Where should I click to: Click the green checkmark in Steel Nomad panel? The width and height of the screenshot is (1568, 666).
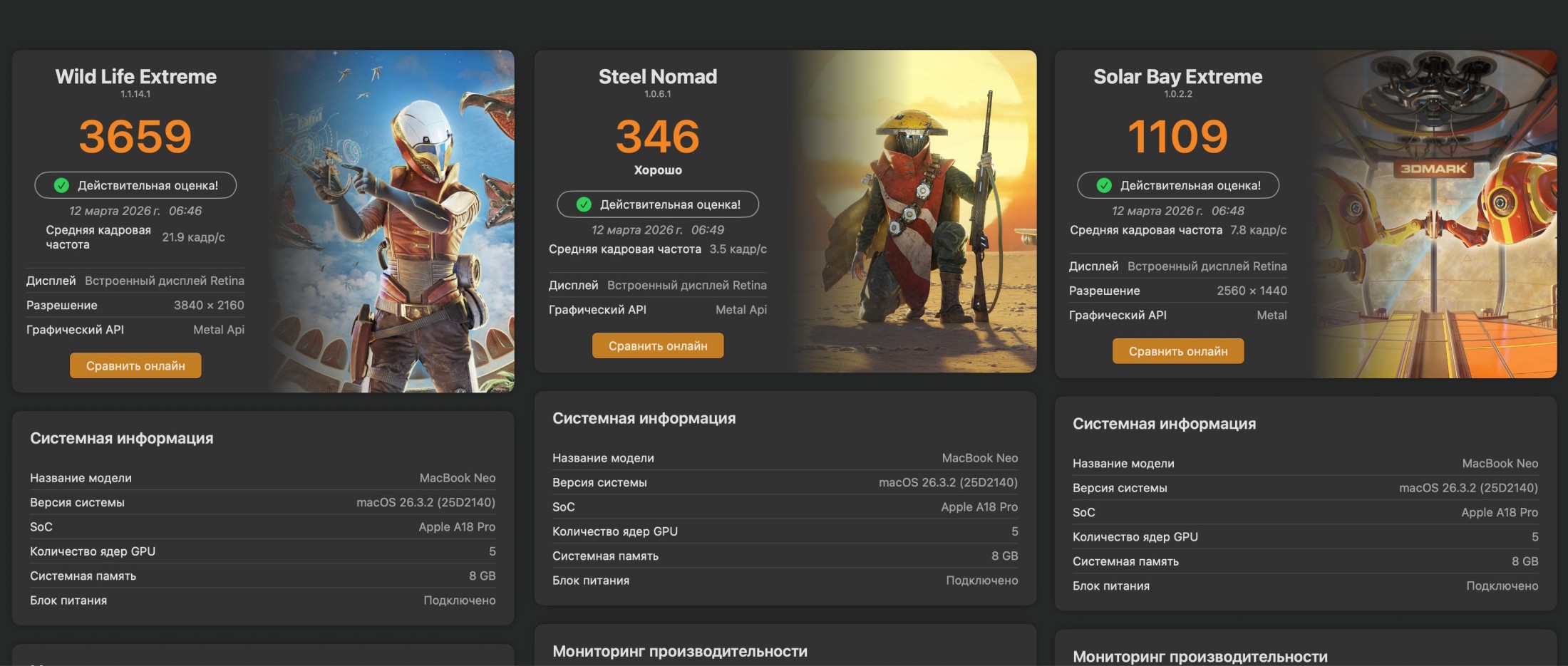[x=584, y=204]
